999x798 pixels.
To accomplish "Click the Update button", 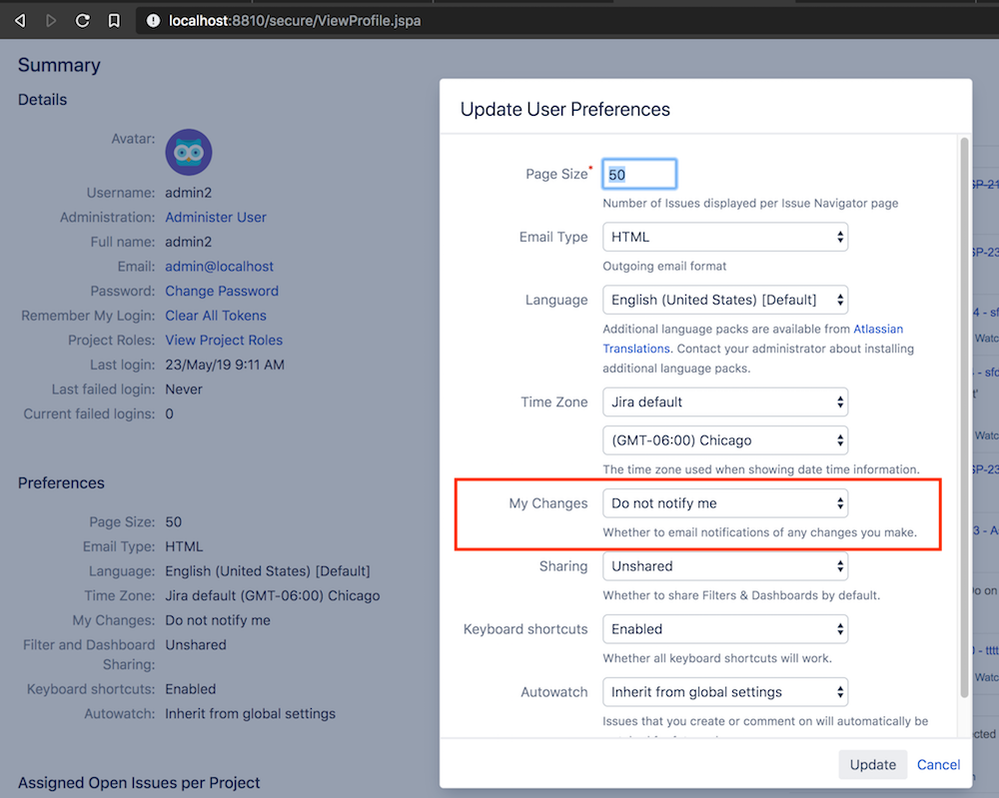I will tap(873, 764).
